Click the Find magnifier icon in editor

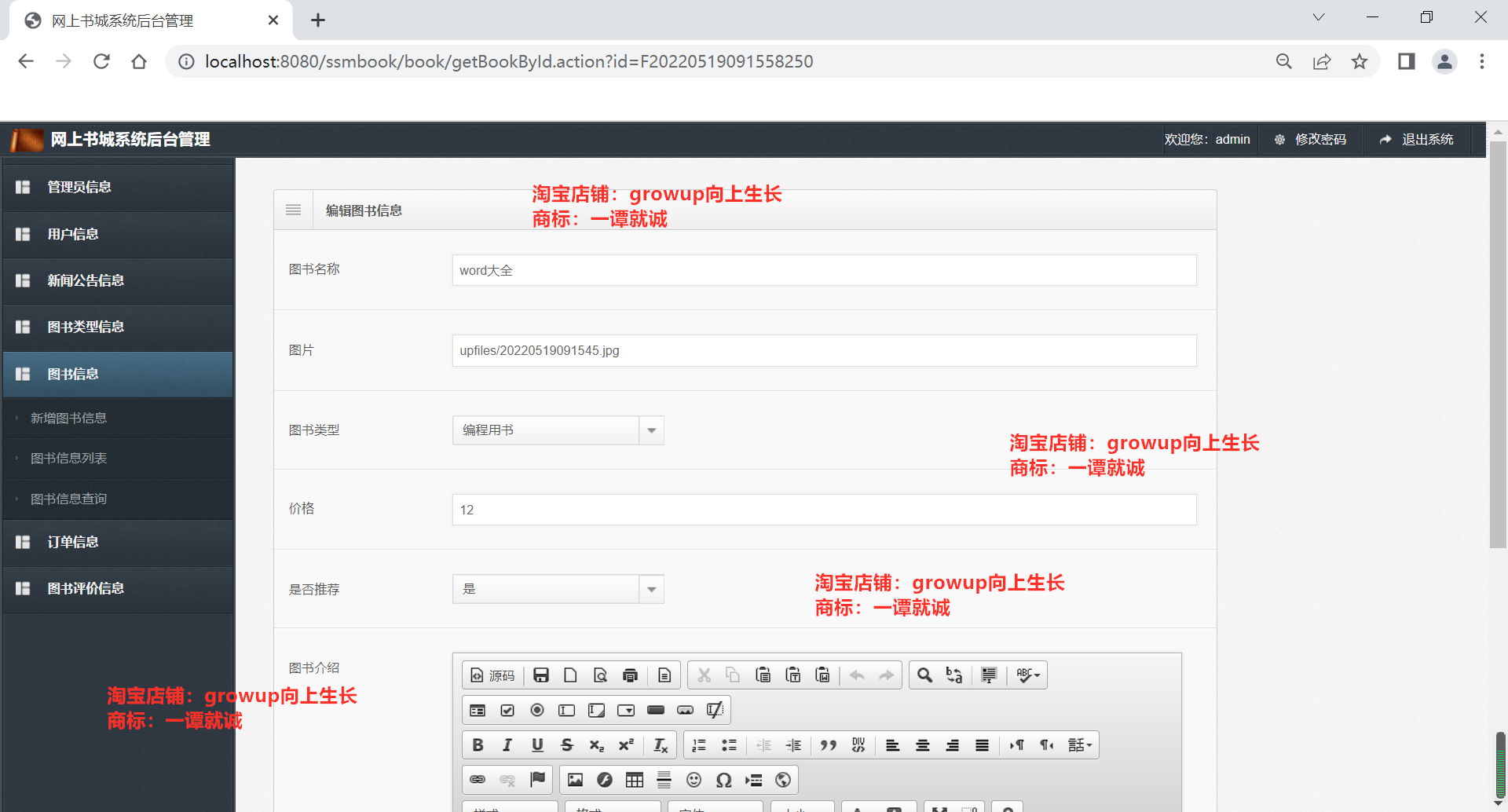click(925, 675)
